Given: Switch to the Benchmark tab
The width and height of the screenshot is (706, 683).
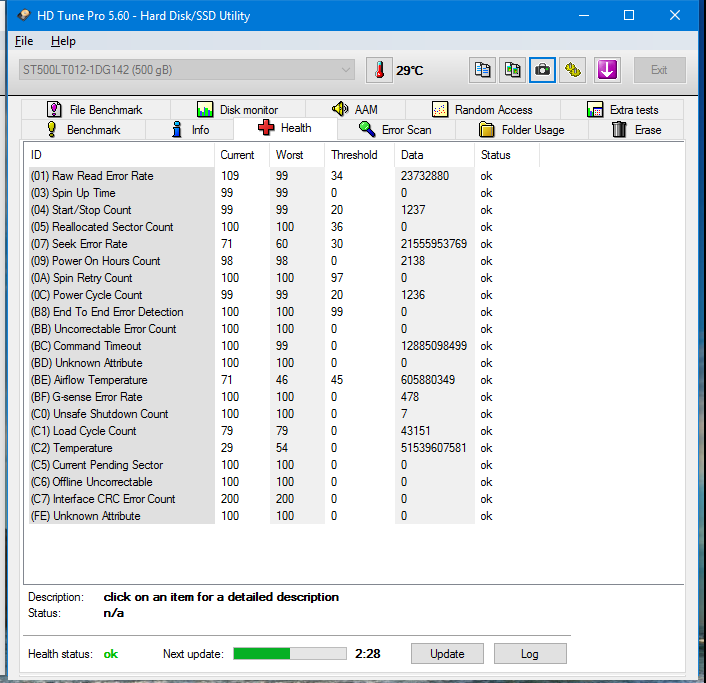Looking at the screenshot, I should pyautogui.click(x=84, y=130).
